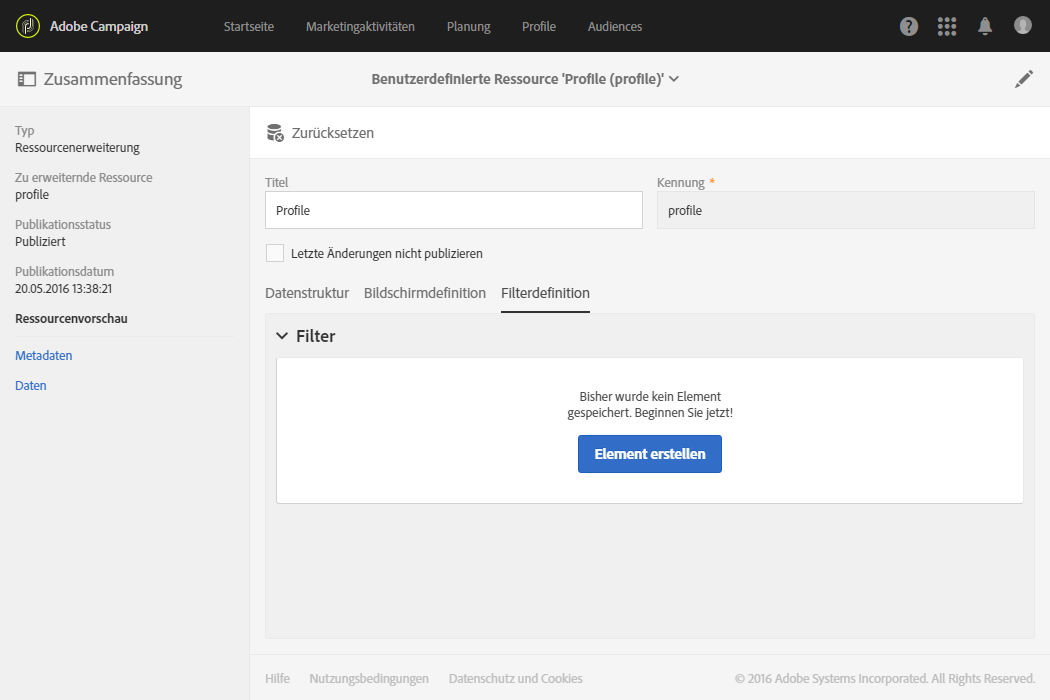Open the help question mark icon
This screenshot has height=700, width=1050.
point(909,27)
